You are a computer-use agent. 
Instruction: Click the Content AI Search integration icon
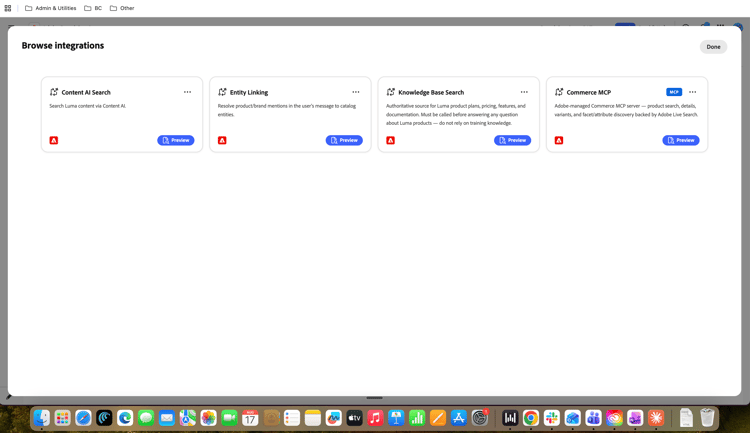(x=54, y=92)
